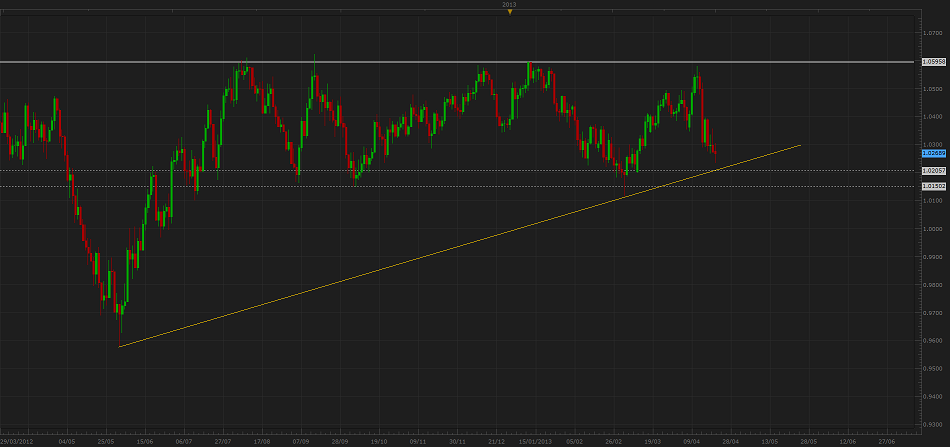Click the 0.9700 price axis tick
950x447 pixels.
tap(933, 313)
